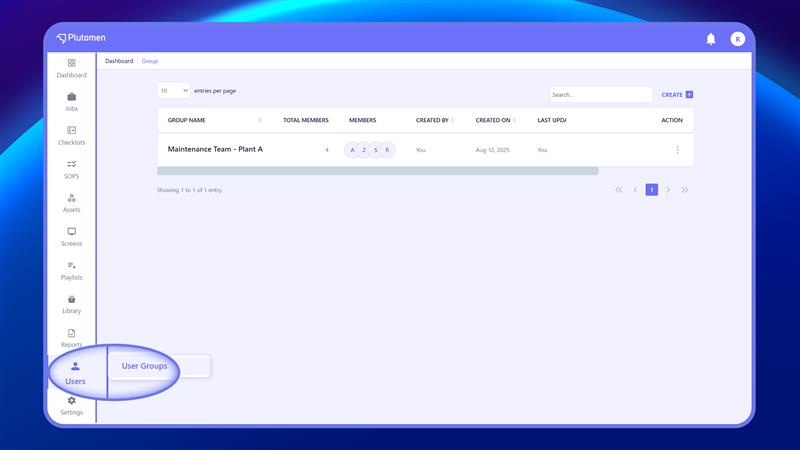Go to last page of results
Screen dimensions: 800x450
[x=685, y=190]
